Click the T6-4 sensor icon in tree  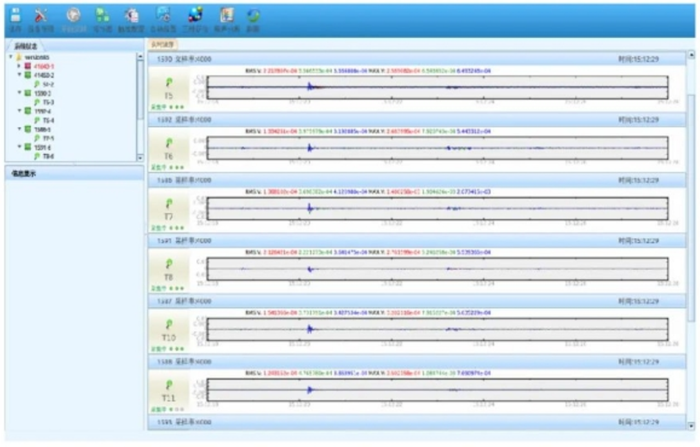point(37,120)
